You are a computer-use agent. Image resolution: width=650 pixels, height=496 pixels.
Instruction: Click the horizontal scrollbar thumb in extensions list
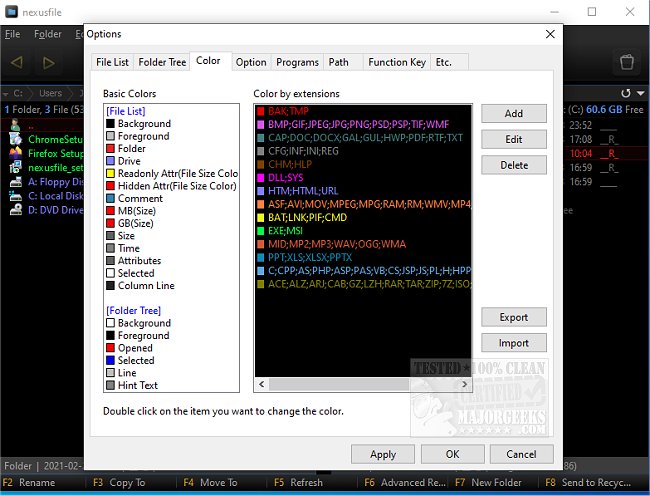click(339, 384)
